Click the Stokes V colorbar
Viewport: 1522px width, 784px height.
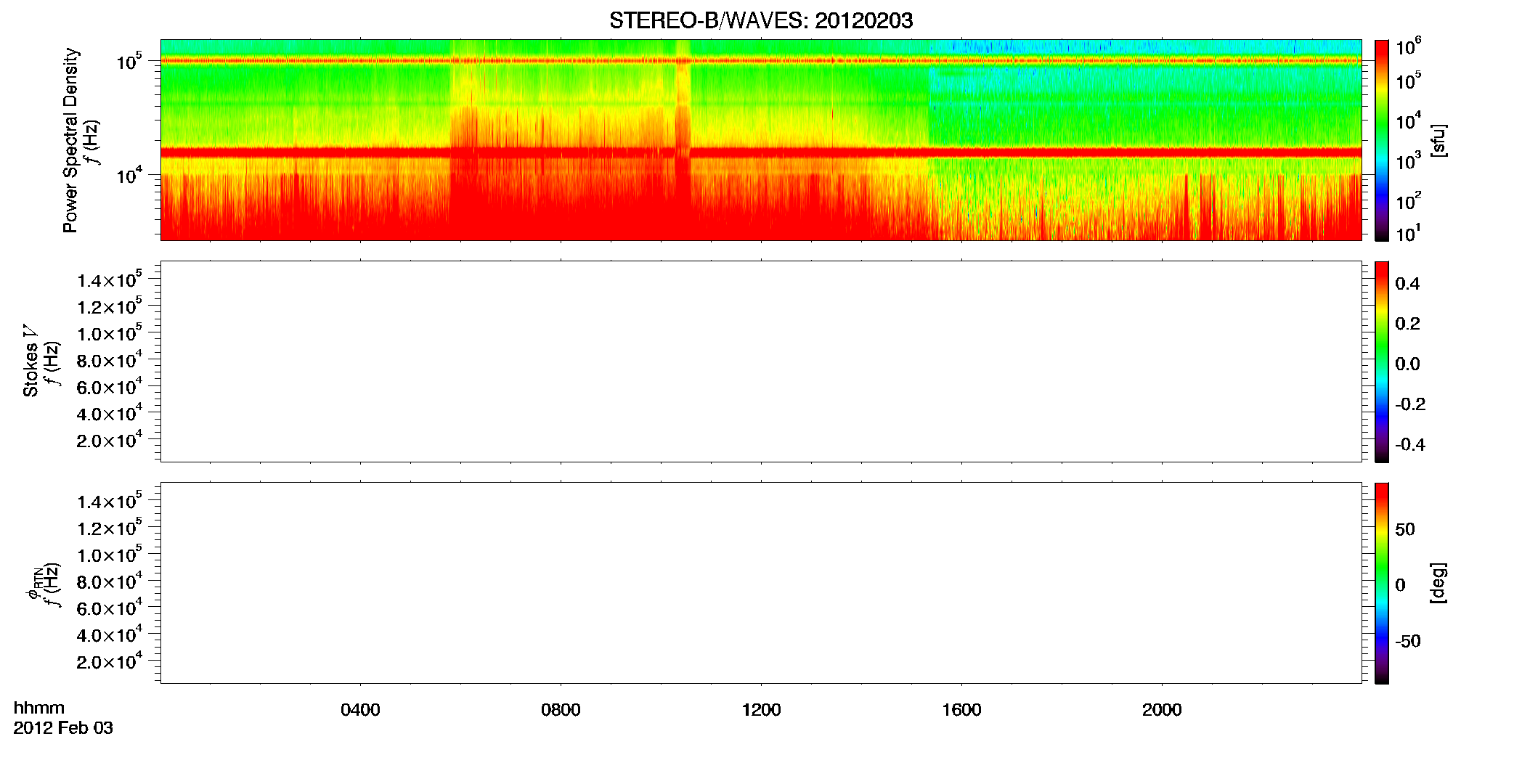pos(1382,362)
